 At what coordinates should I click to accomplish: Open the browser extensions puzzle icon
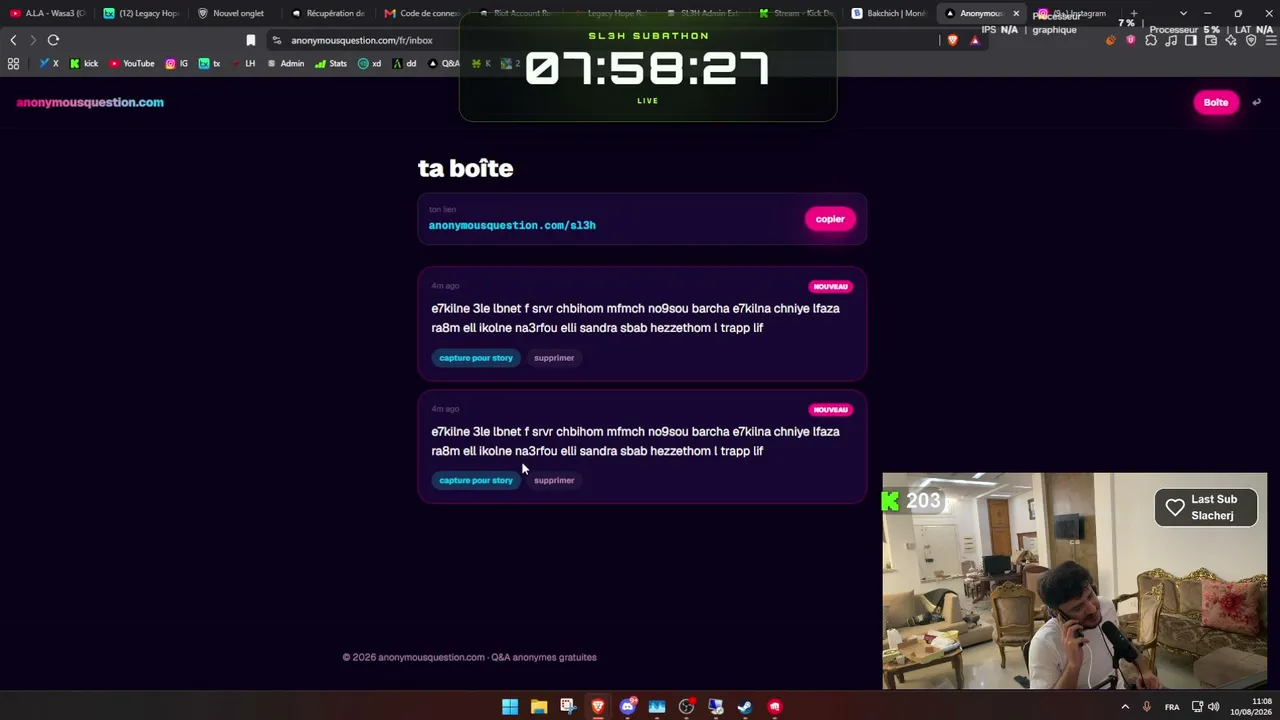(x=1151, y=40)
